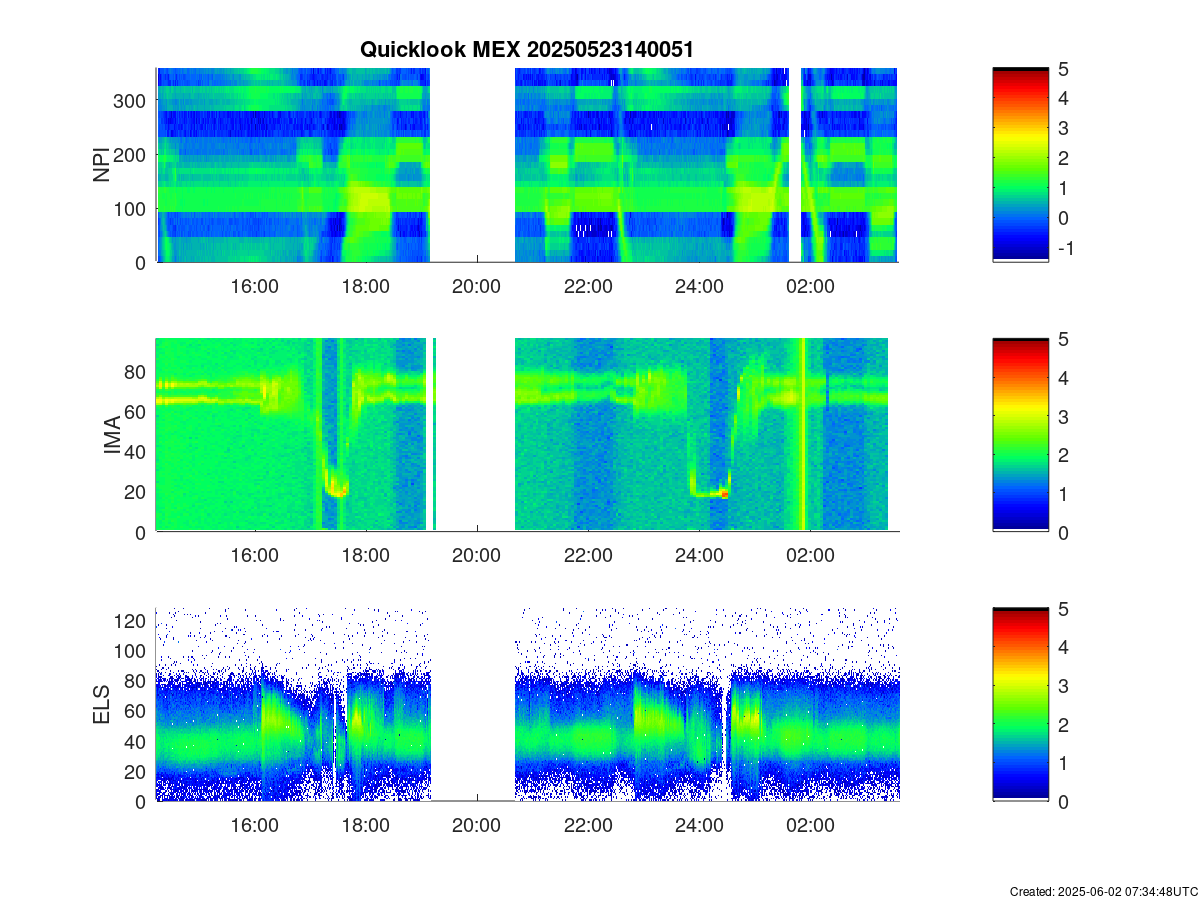Select the 02:00 tick under IMA plot
The width and height of the screenshot is (1200, 900).
pyautogui.click(x=810, y=556)
